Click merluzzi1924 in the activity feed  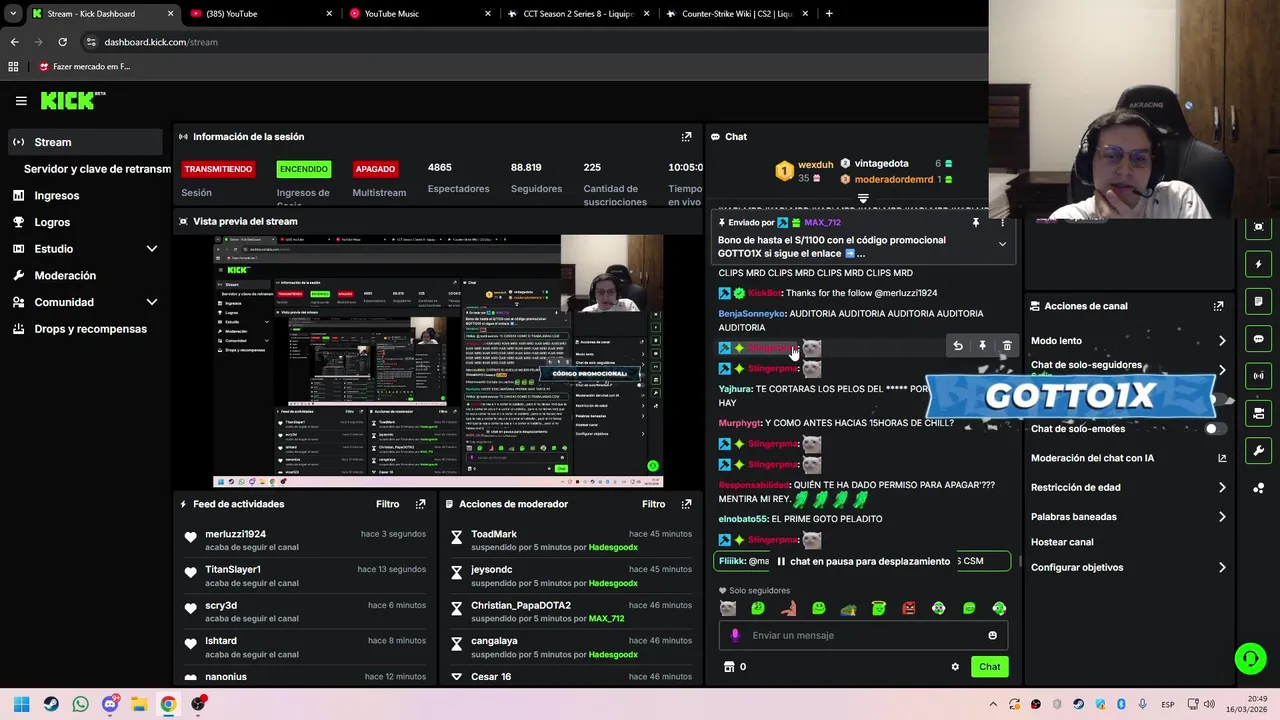click(x=235, y=534)
